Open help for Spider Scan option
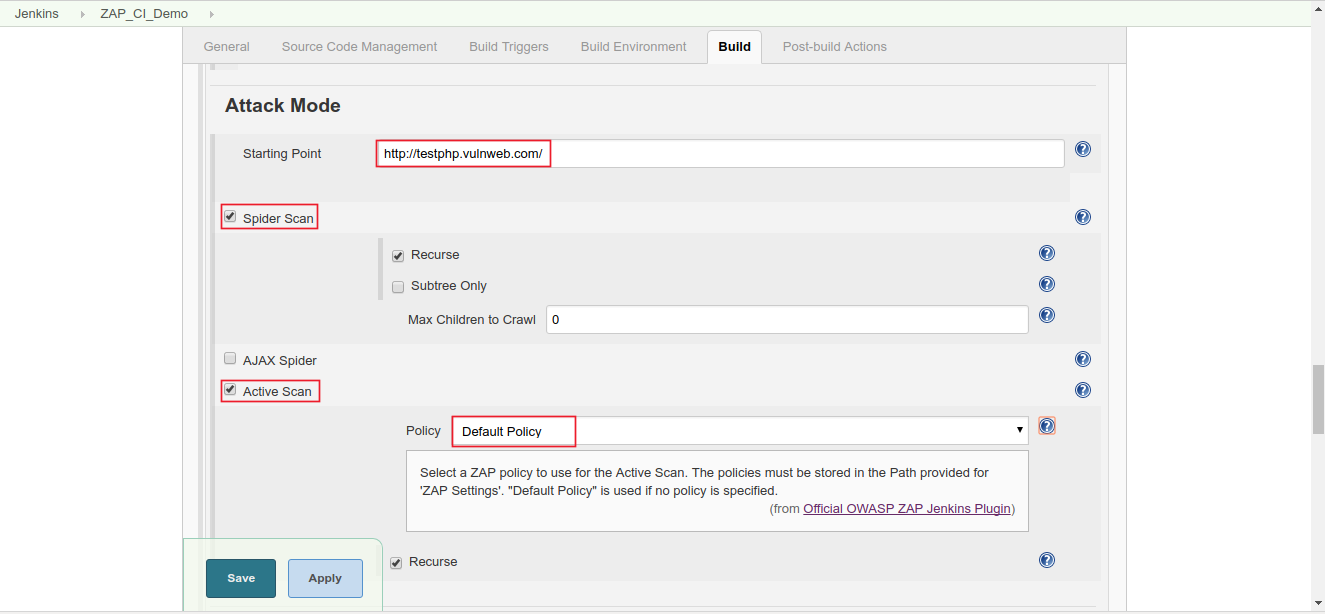 pyautogui.click(x=1083, y=216)
